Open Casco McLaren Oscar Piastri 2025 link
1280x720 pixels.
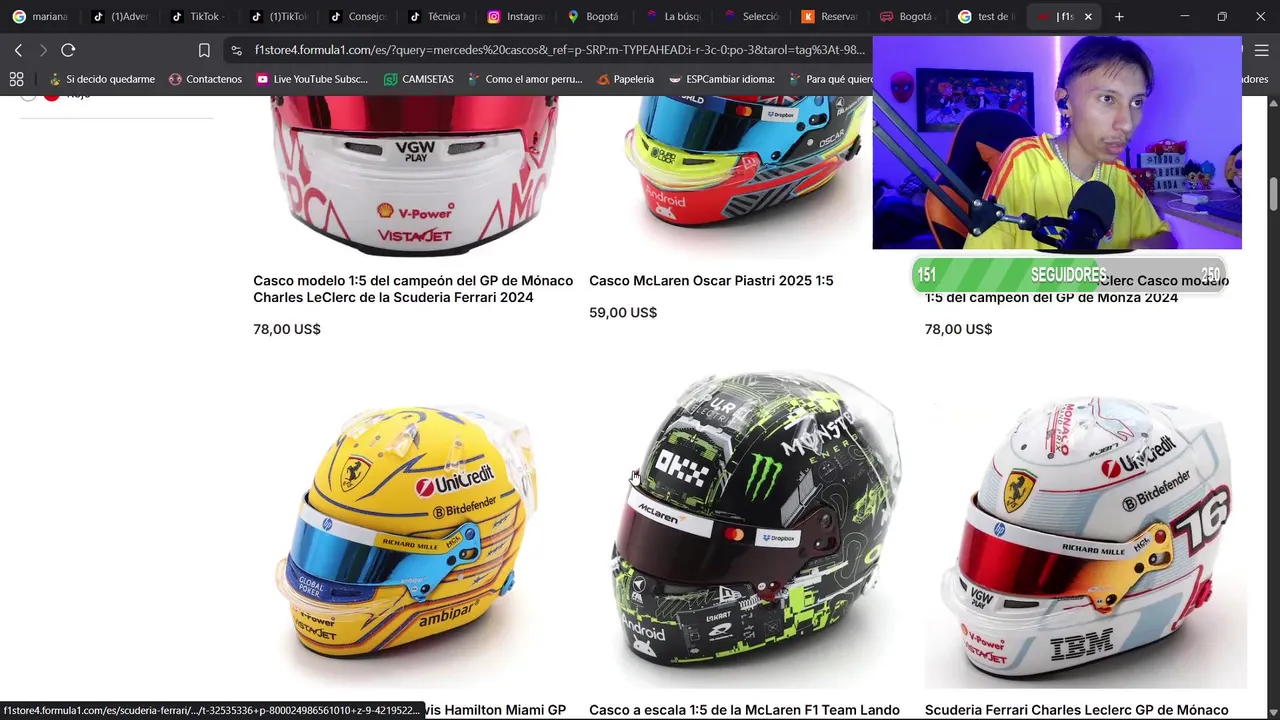711,281
